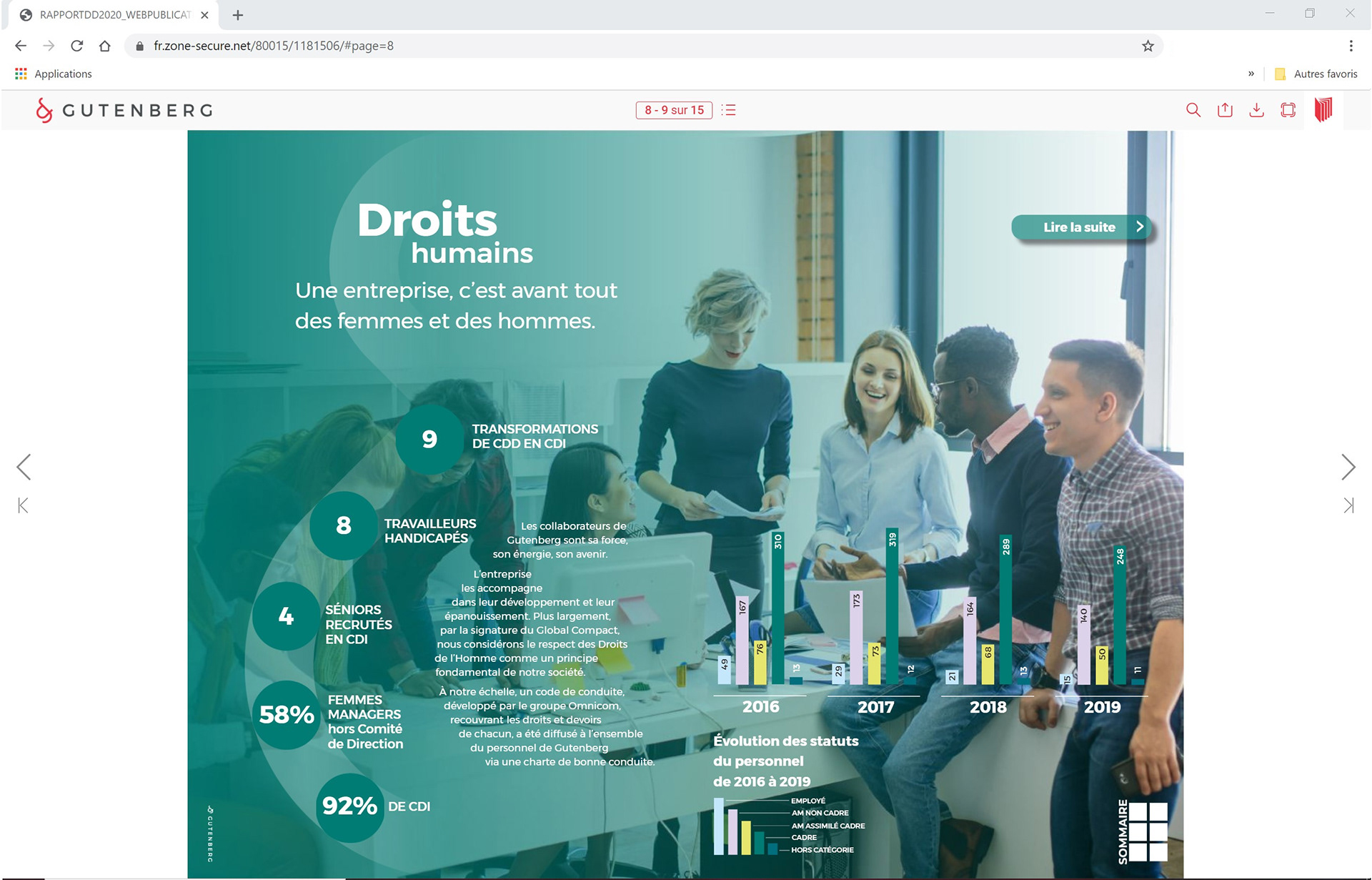Go to the previous page arrow
Screen dimensions: 1372x880
pos(24,467)
